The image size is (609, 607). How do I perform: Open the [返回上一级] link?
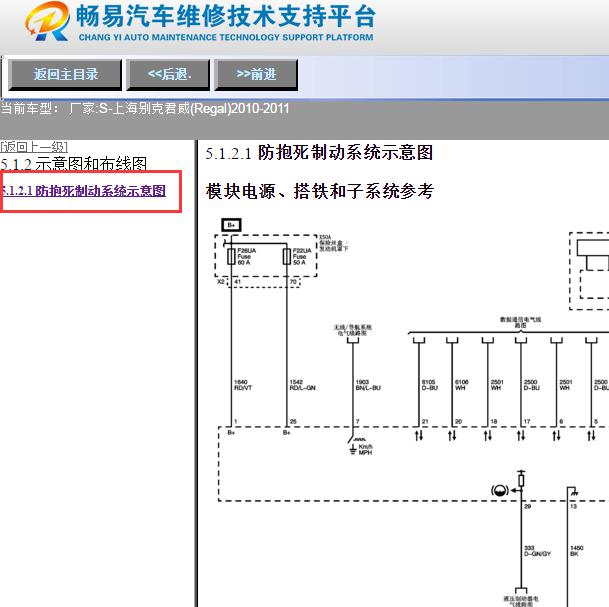[x=34, y=147]
